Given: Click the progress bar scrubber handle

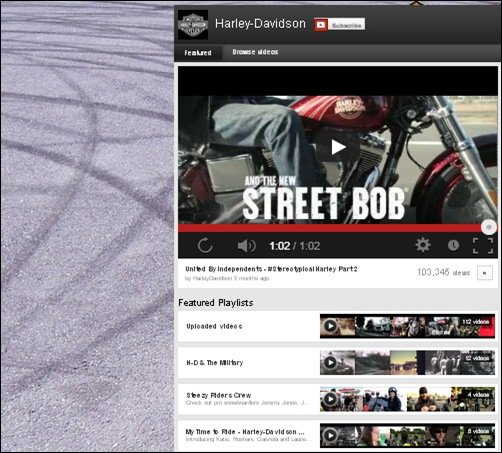Looking at the screenshot, I should pos(489,227).
